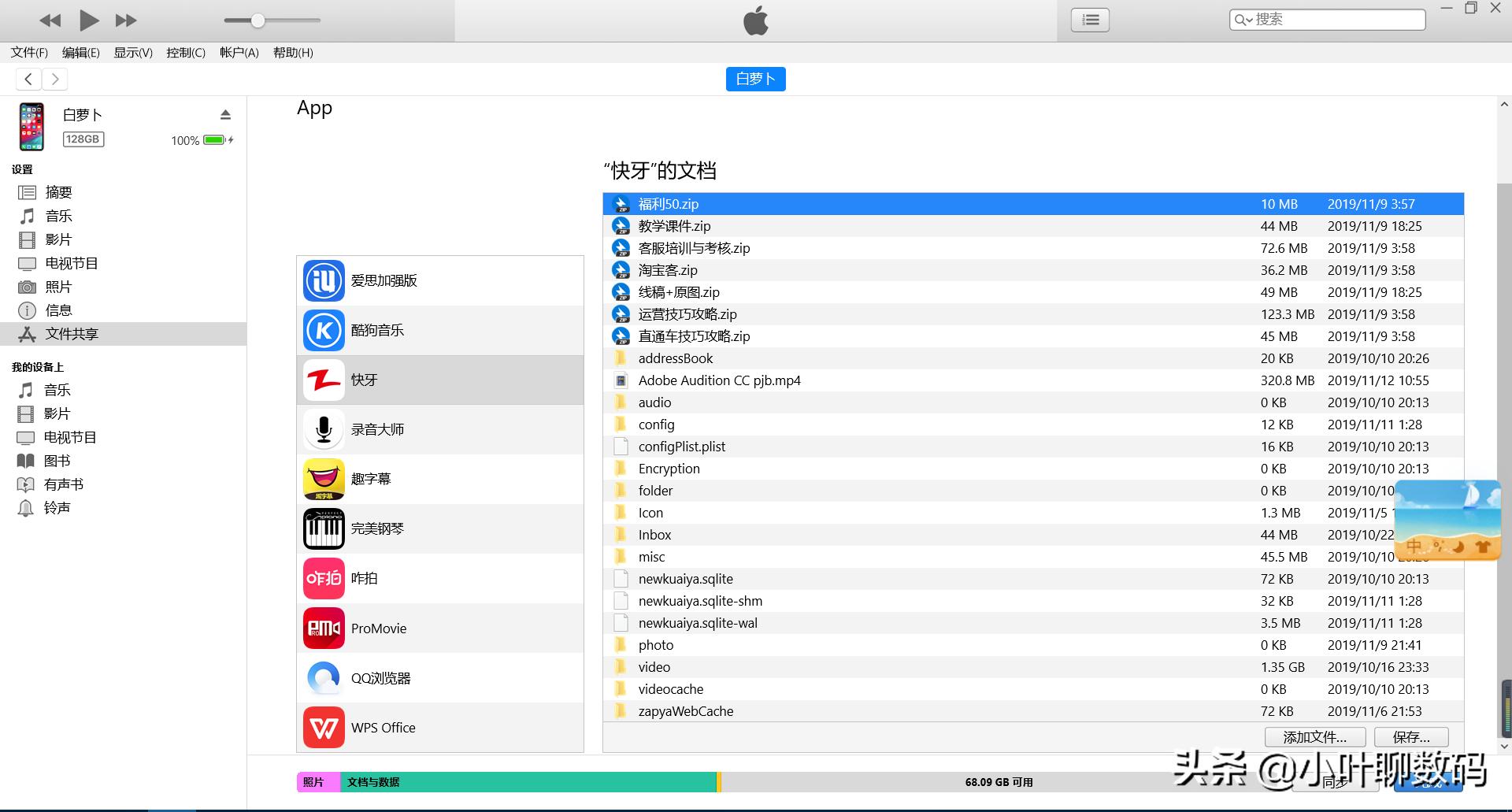Screen dimensions: 1512x812
Task: Open 摘要 in the settings sidebar
Action: click(x=58, y=192)
